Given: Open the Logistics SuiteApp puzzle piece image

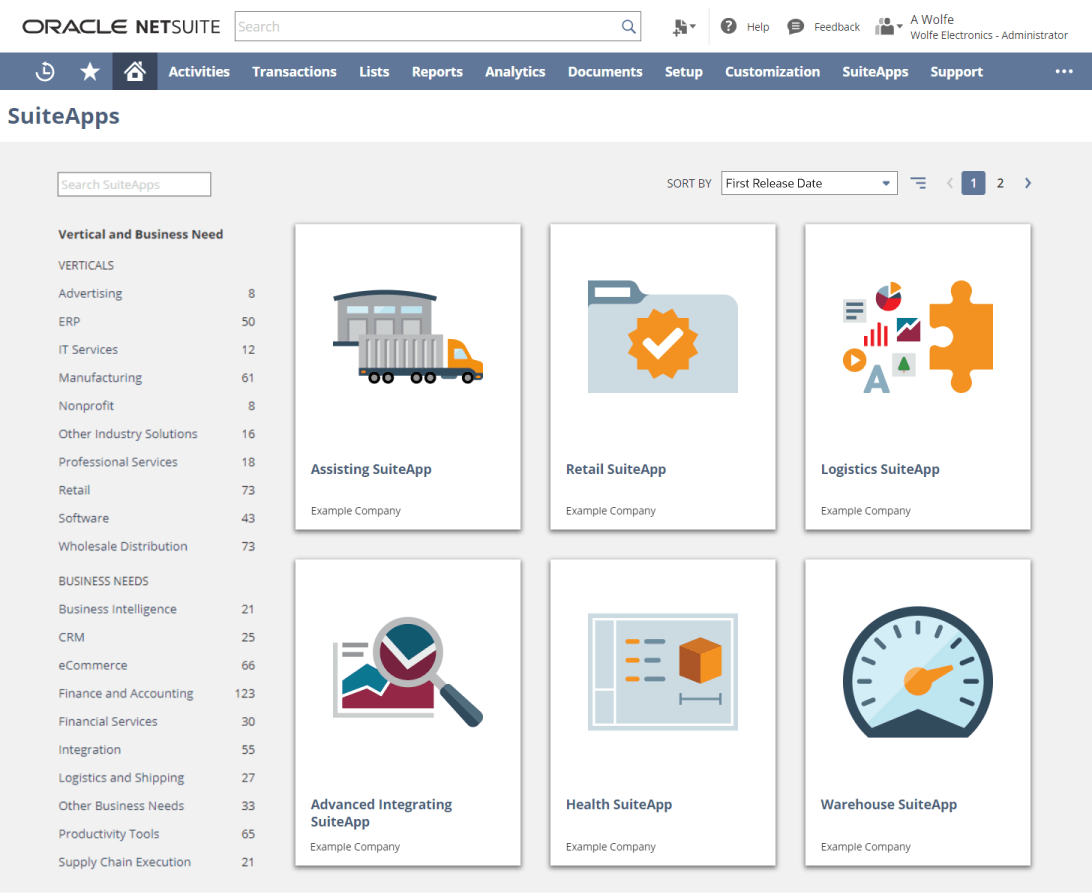Looking at the screenshot, I should (x=918, y=336).
